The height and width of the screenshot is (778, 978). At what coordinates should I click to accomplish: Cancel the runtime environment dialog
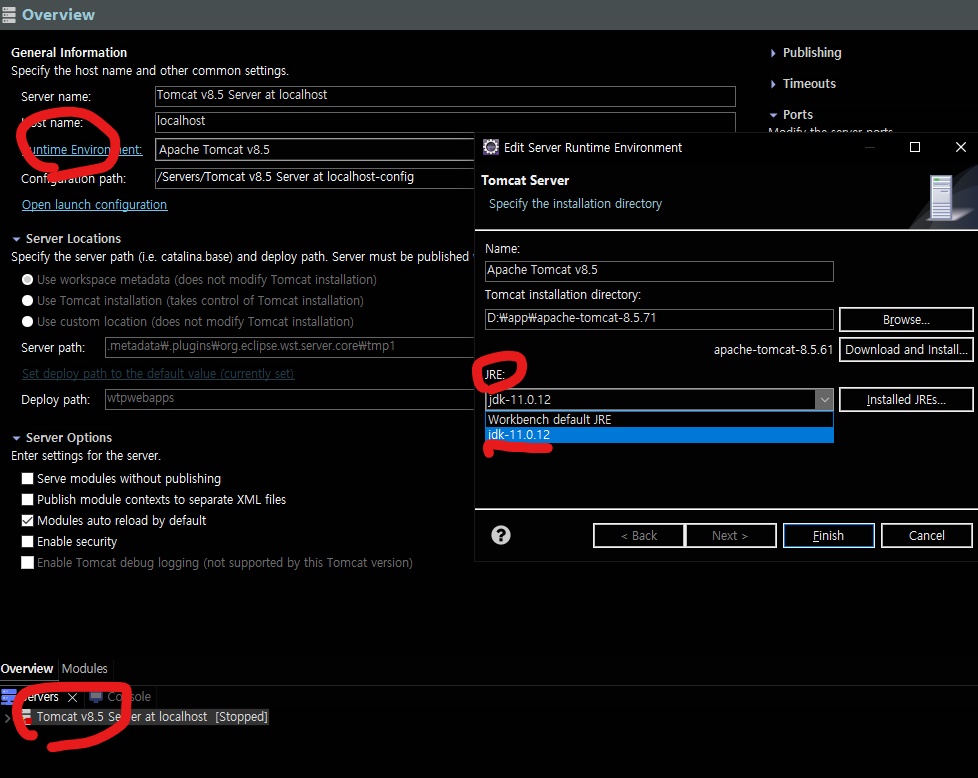(x=926, y=535)
